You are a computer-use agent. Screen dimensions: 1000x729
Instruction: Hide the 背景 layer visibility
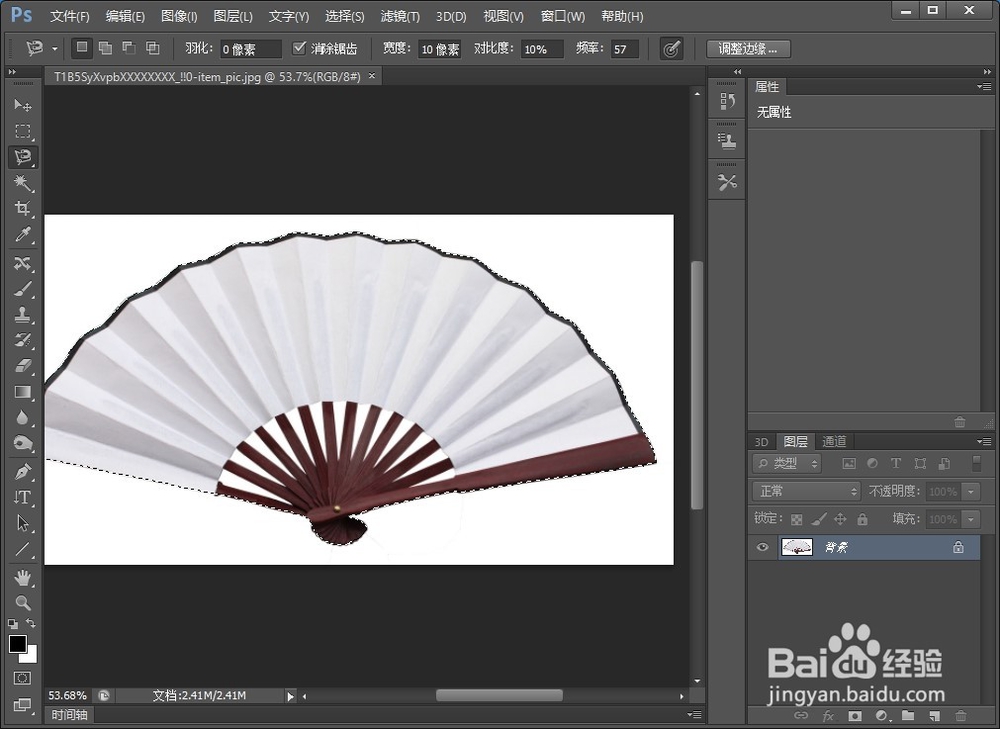pos(762,547)
